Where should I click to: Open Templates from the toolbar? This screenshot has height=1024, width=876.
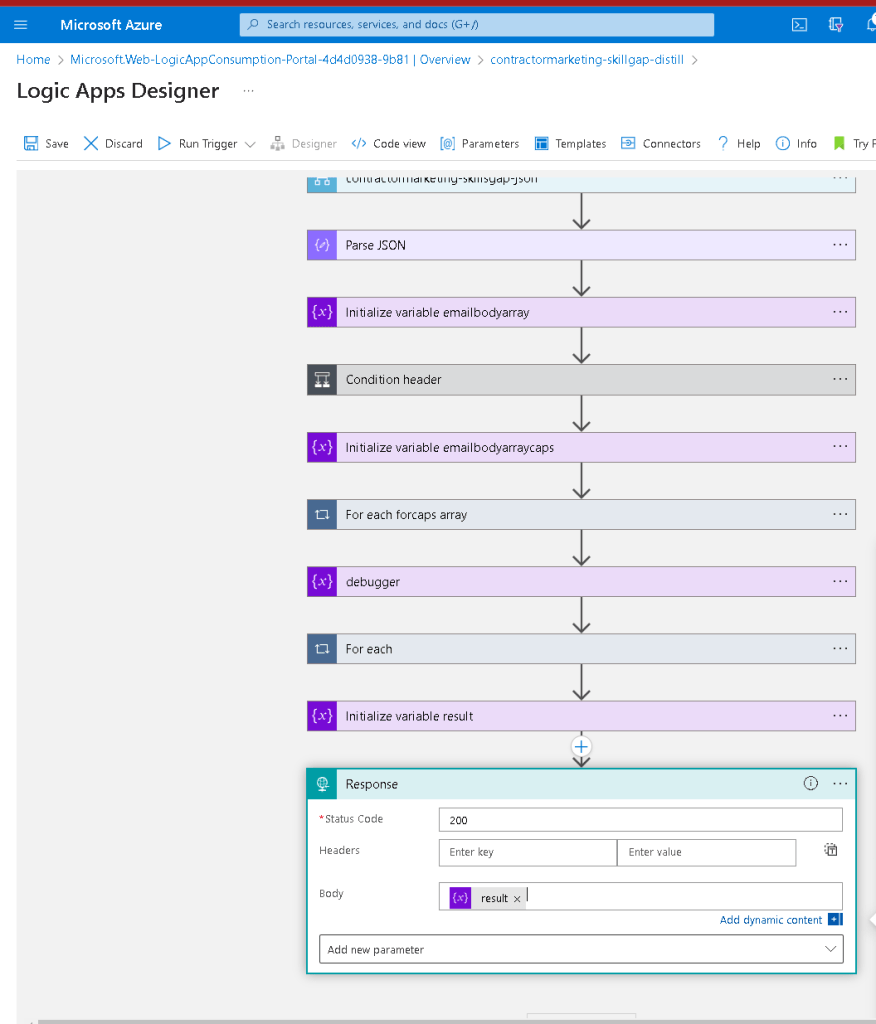(570, 144)
